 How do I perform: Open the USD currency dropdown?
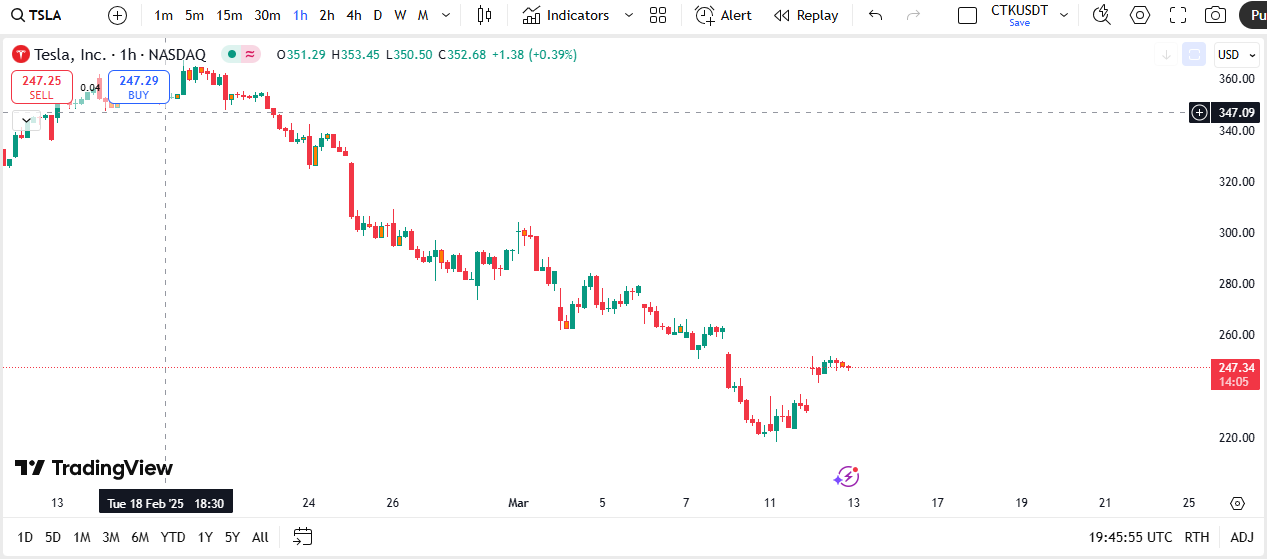[1237, 55]
